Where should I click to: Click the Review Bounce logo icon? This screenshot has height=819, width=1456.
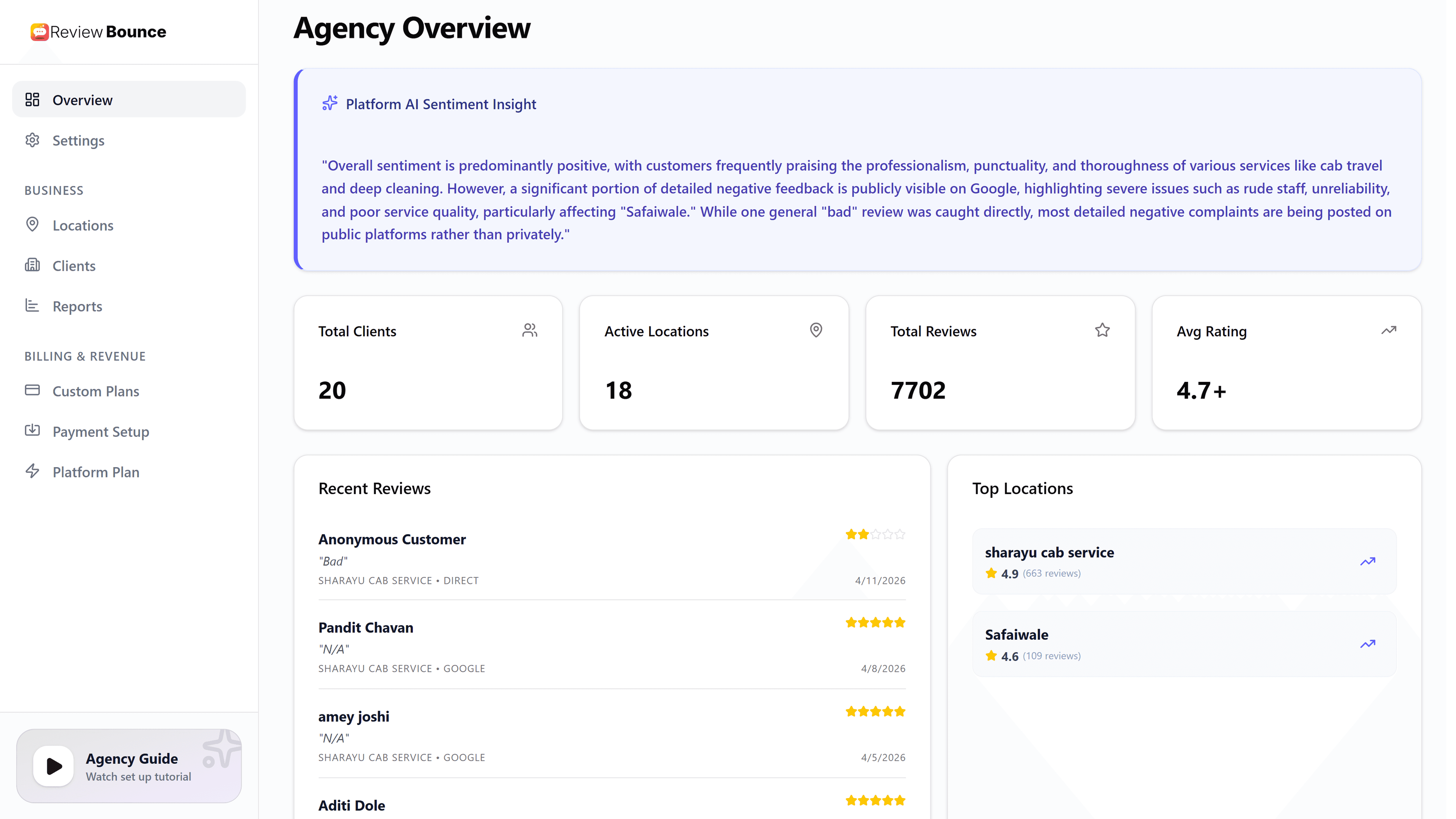(x=39, y=31)
